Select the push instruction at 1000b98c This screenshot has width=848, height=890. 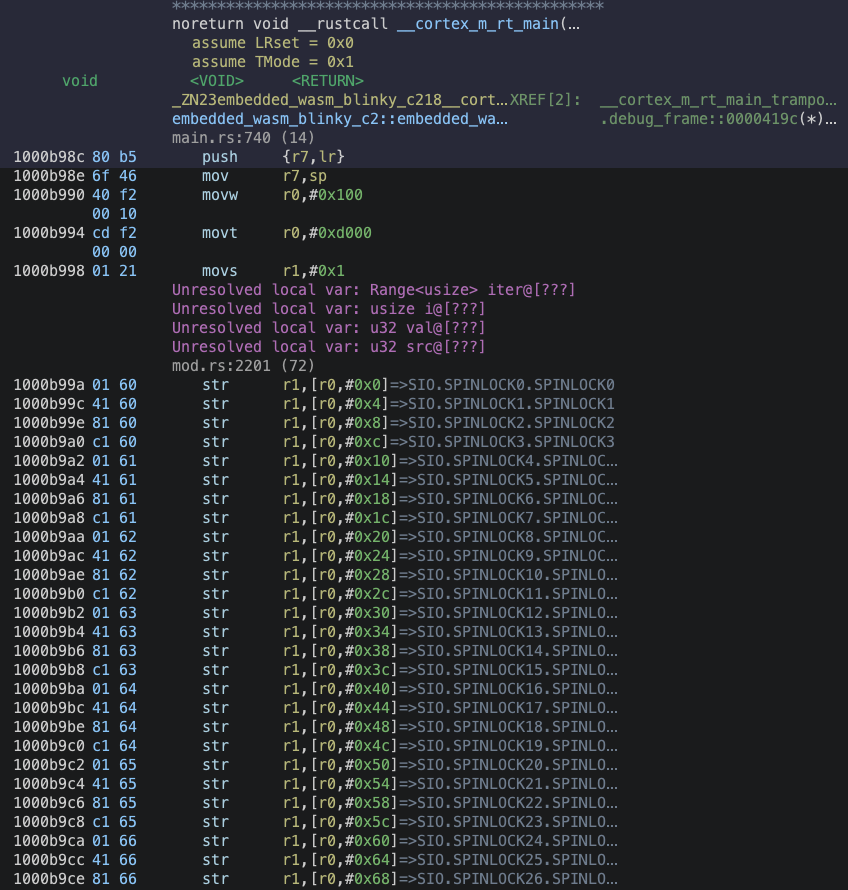click(220, 157)
